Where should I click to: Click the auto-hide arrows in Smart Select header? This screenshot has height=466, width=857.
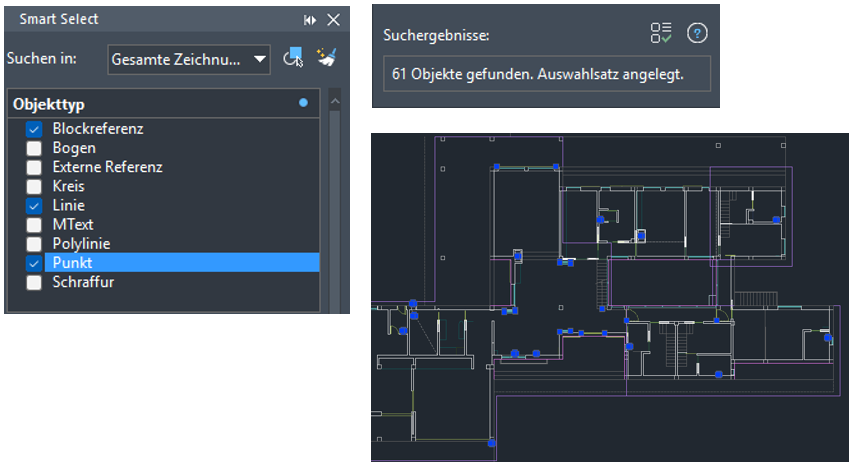tap(310, 20)
